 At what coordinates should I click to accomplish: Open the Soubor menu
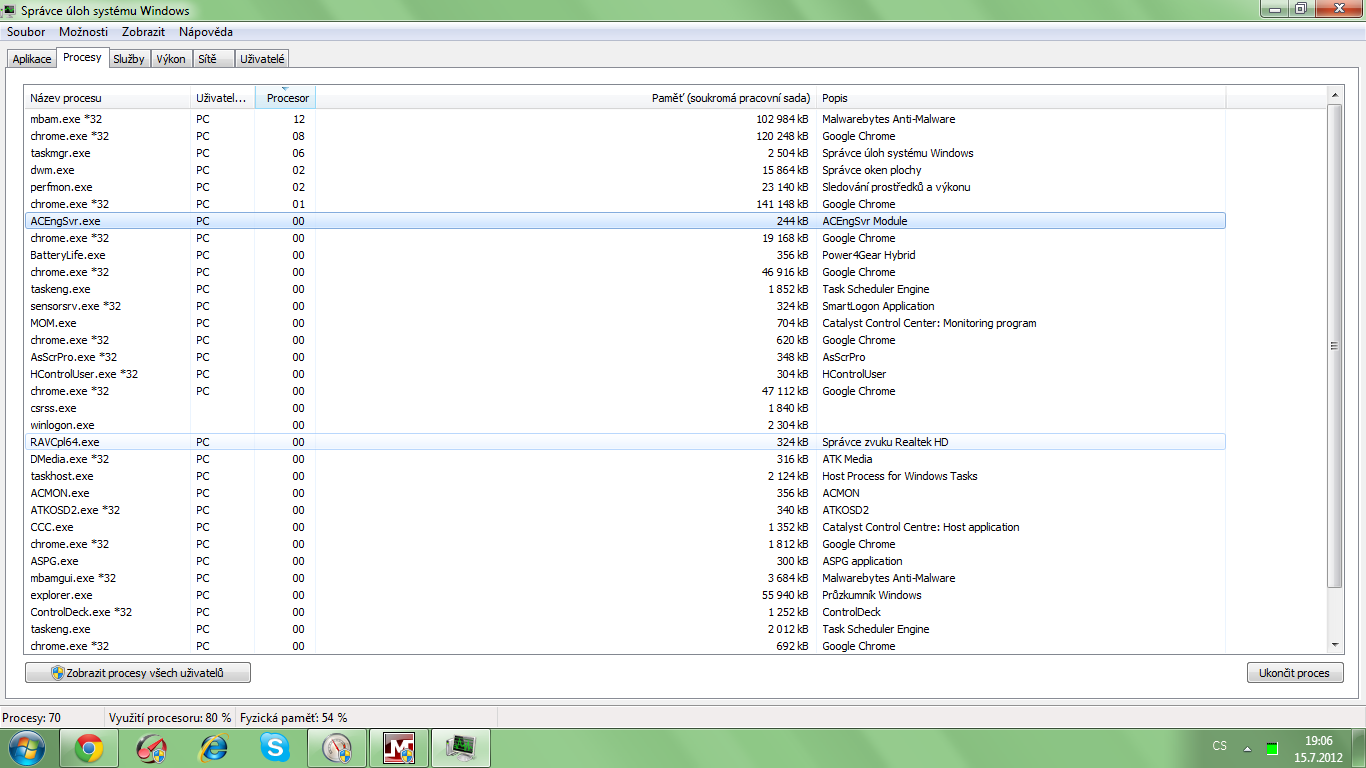coord(26,32)
